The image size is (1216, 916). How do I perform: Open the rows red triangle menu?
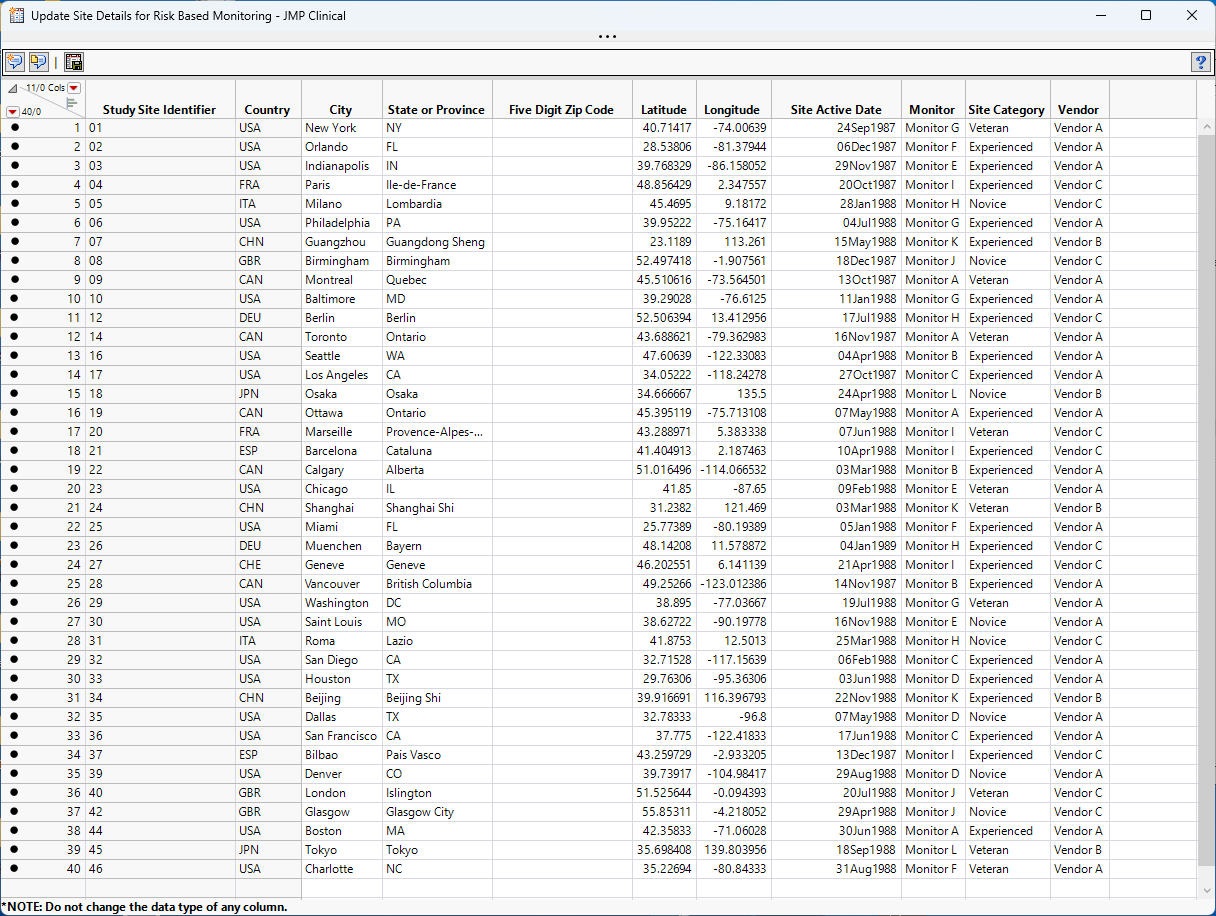(x=12, y=111)
